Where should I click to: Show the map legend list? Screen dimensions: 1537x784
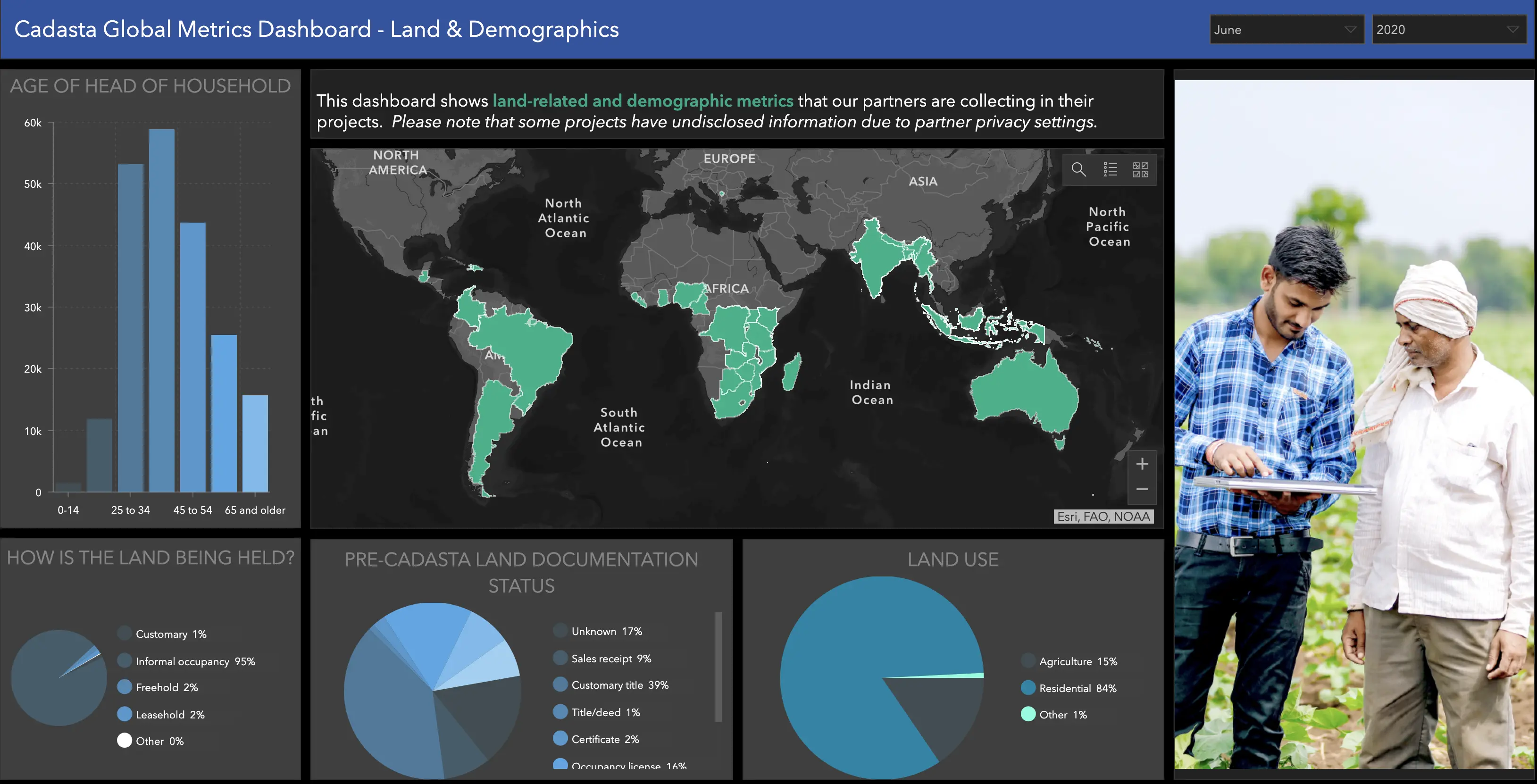click(x=1110, y=169)
